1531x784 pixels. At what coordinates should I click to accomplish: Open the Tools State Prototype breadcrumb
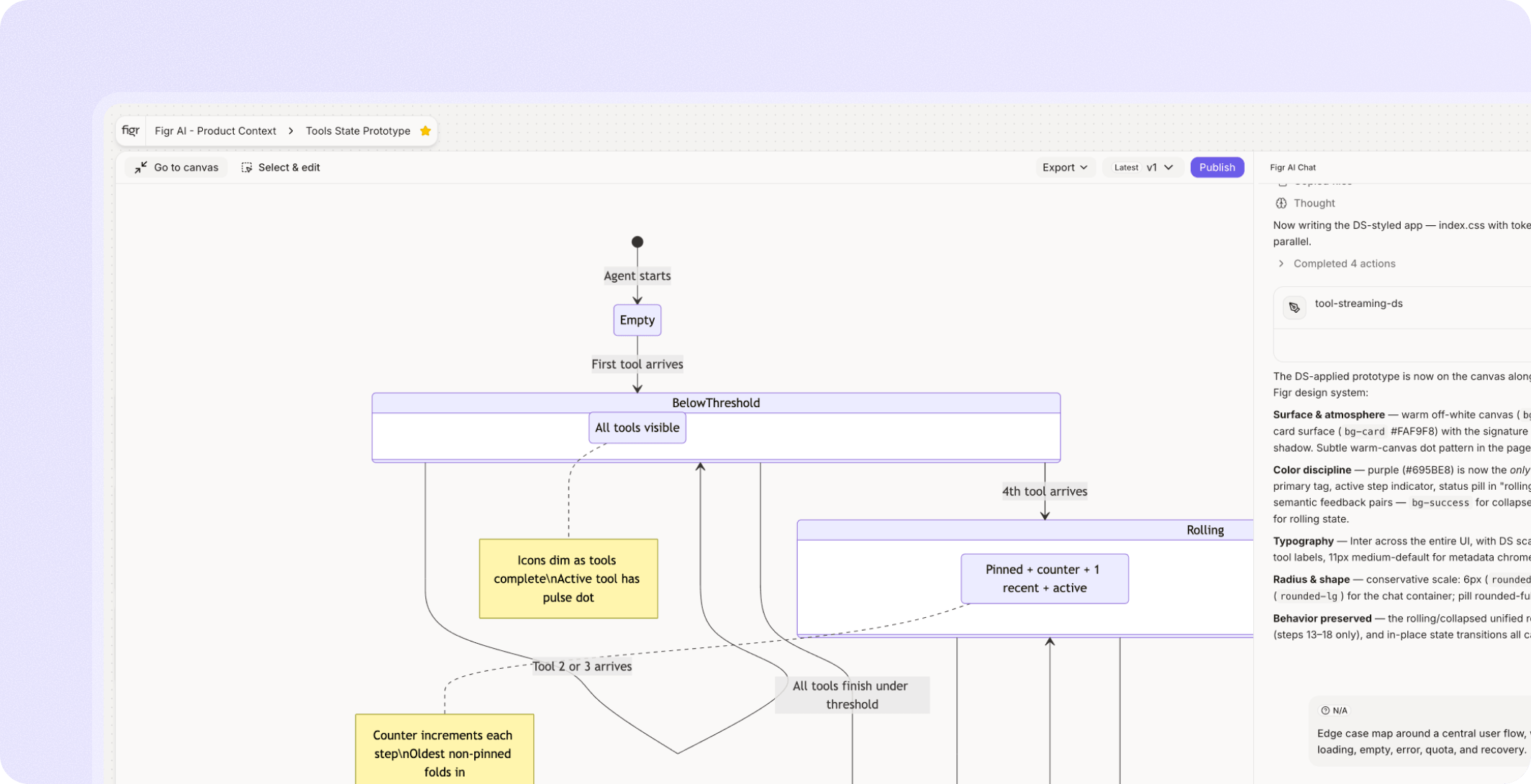click(x=358, y=131)
